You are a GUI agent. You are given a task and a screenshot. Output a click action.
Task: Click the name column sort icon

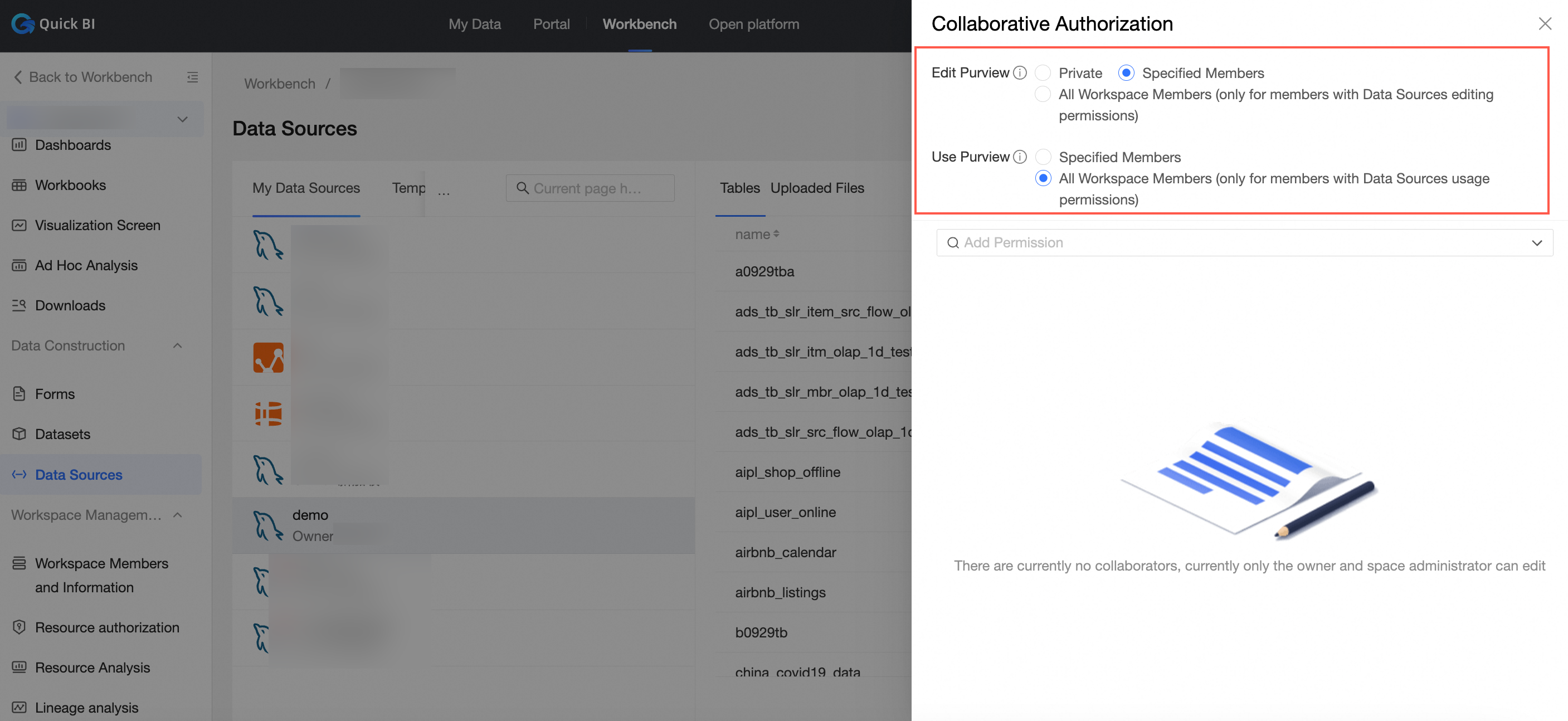pos(776,233)
